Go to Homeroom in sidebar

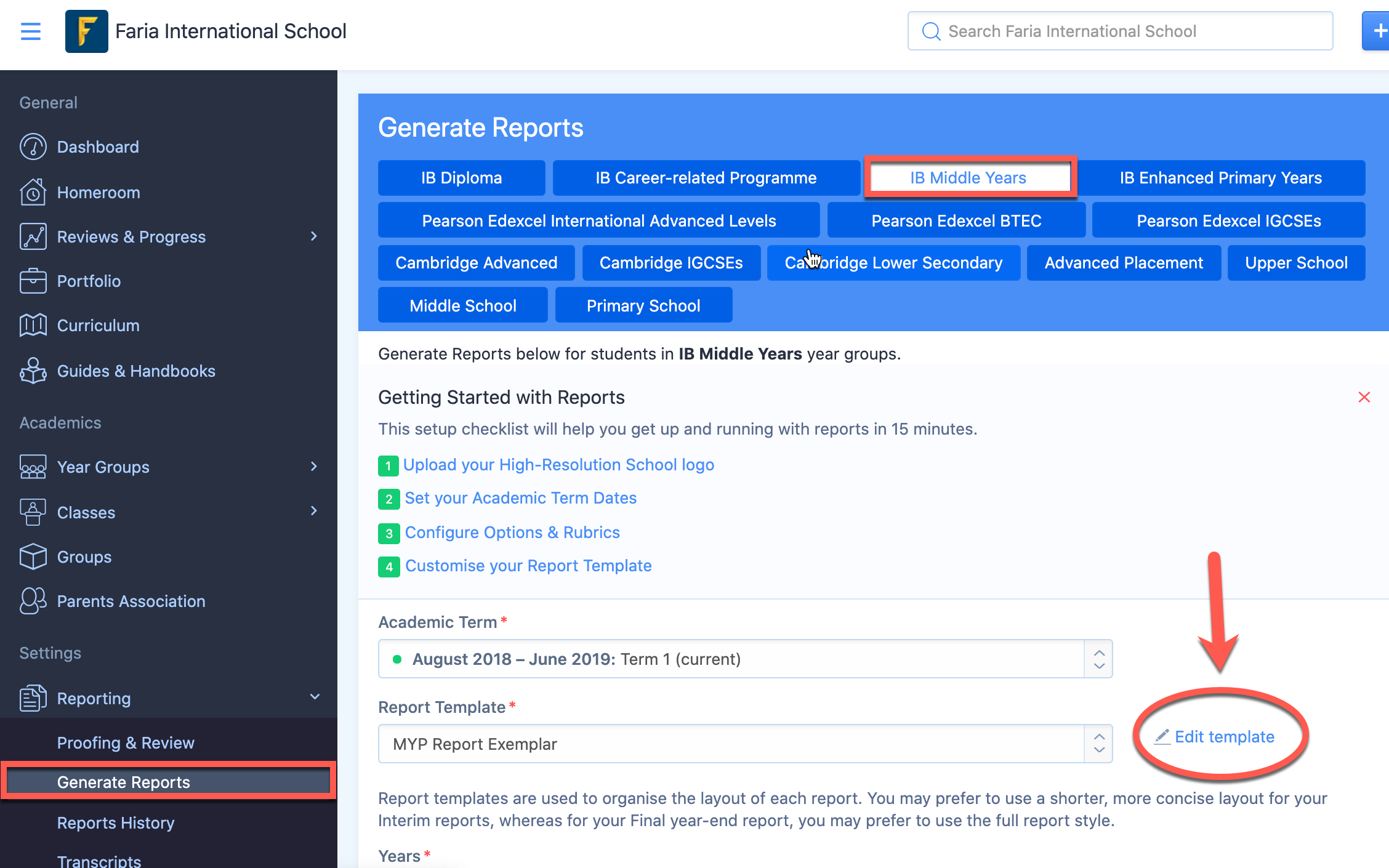99,192
